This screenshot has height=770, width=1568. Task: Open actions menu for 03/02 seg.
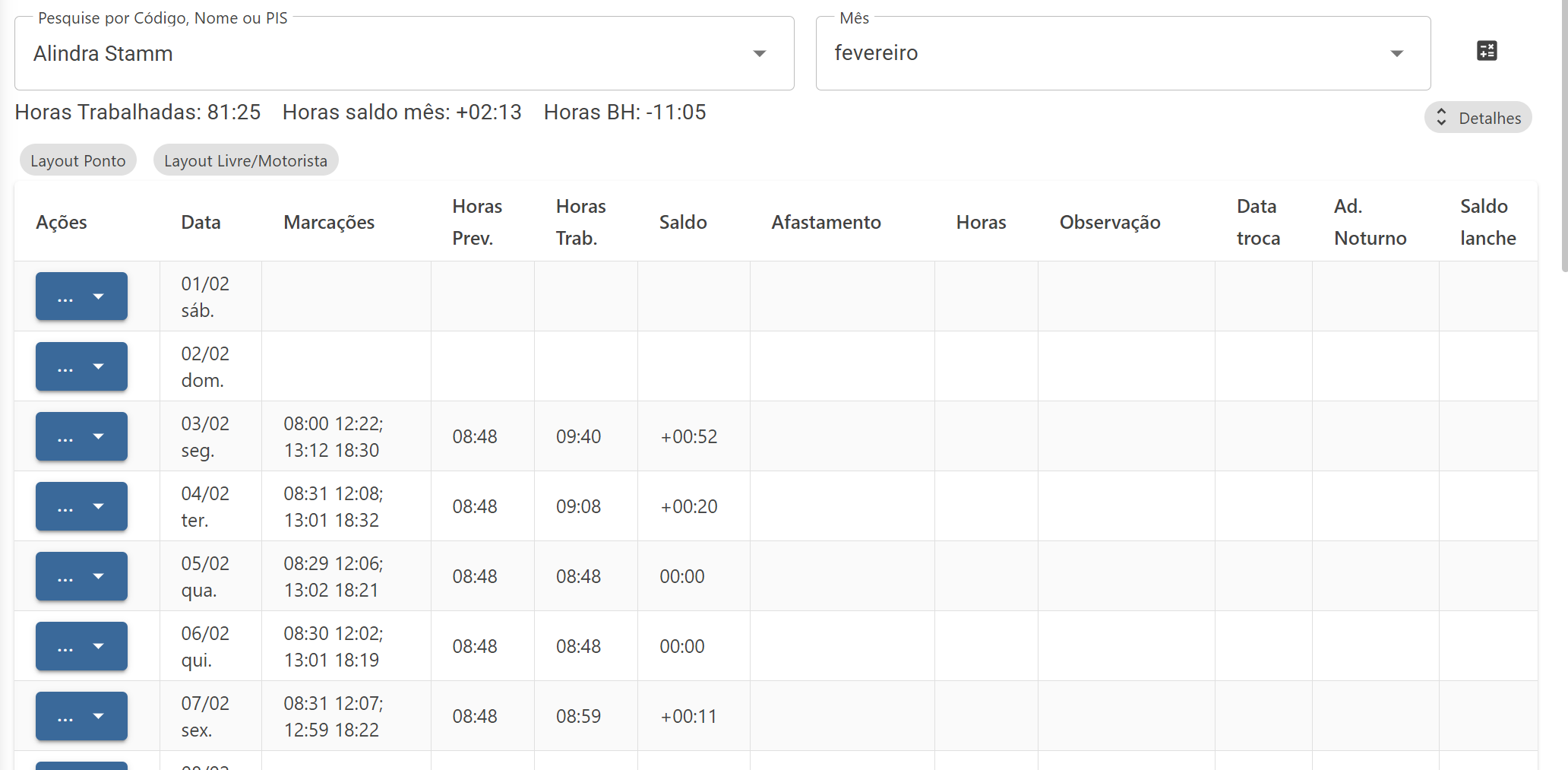[x=81, y=436]
